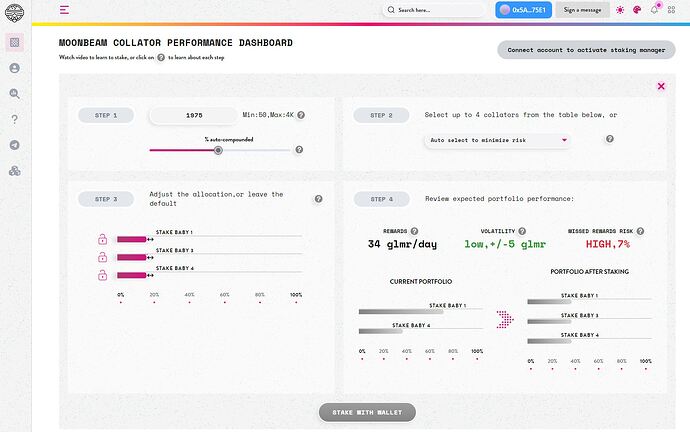
Task: Click the '34 glmr/day' rewards value
Action: [x=402, y=244]
